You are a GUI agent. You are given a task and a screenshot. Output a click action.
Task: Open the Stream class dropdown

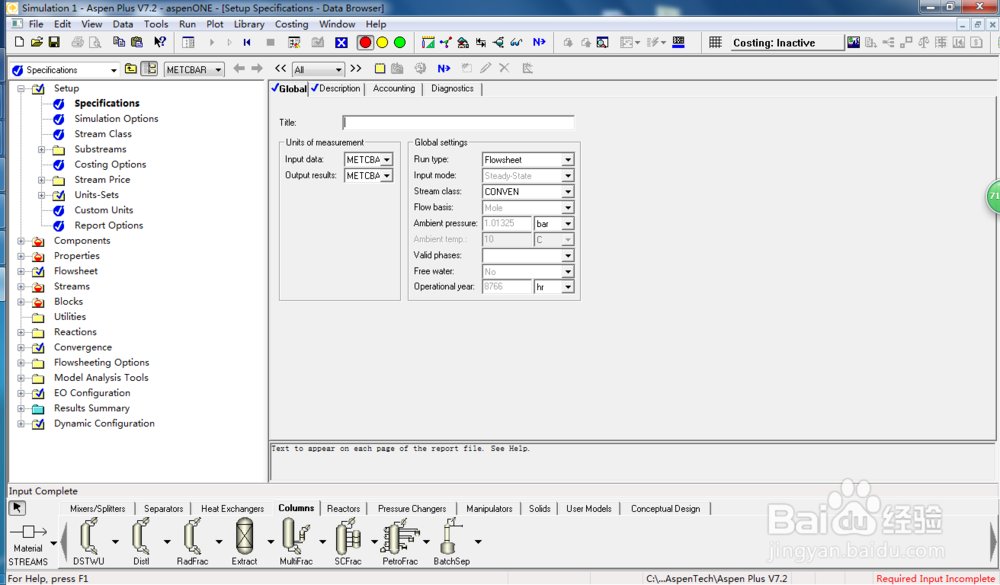(568, 191)
